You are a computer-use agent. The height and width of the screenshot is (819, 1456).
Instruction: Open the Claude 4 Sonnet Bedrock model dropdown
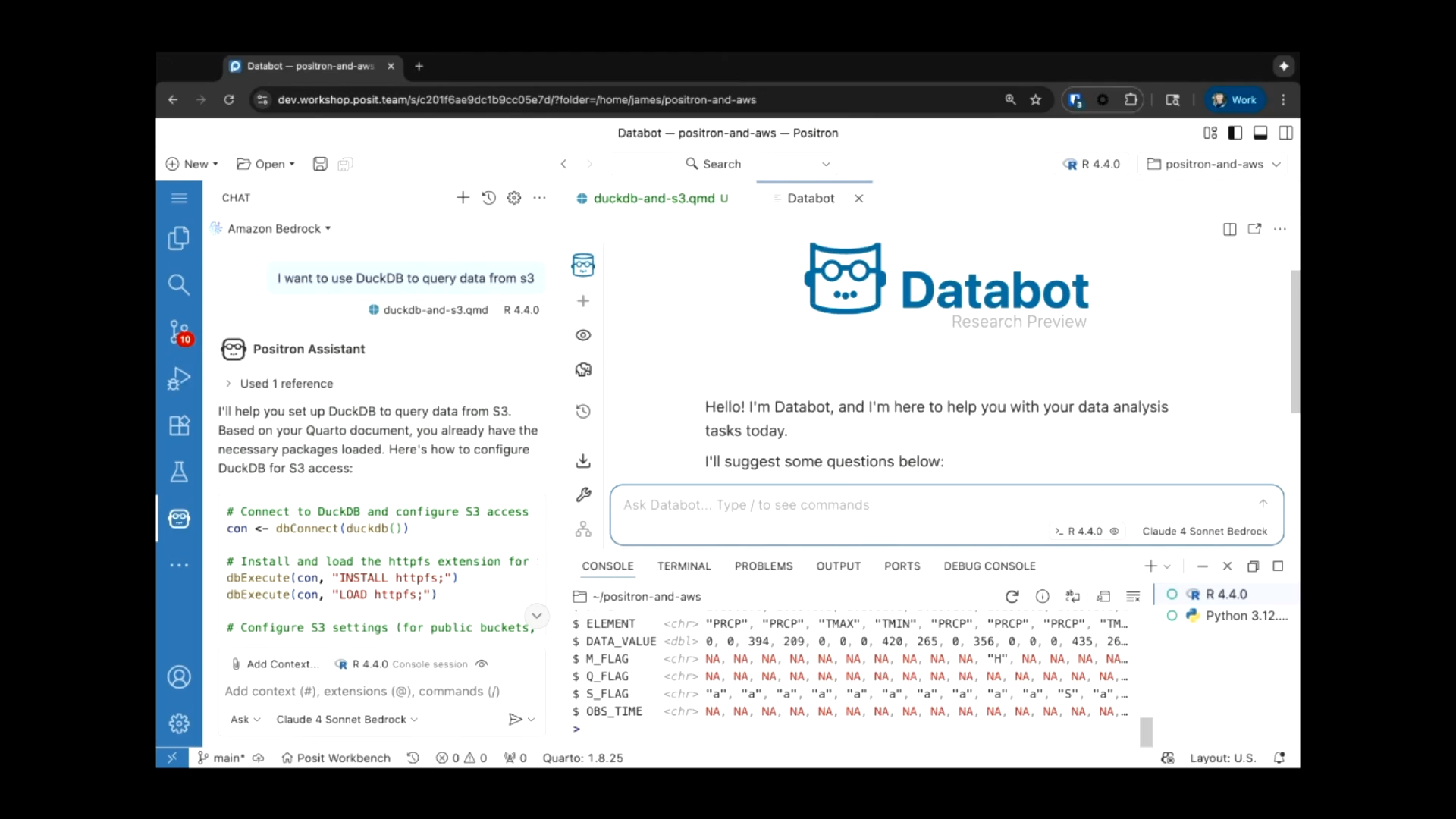click(x=347, y=720)
